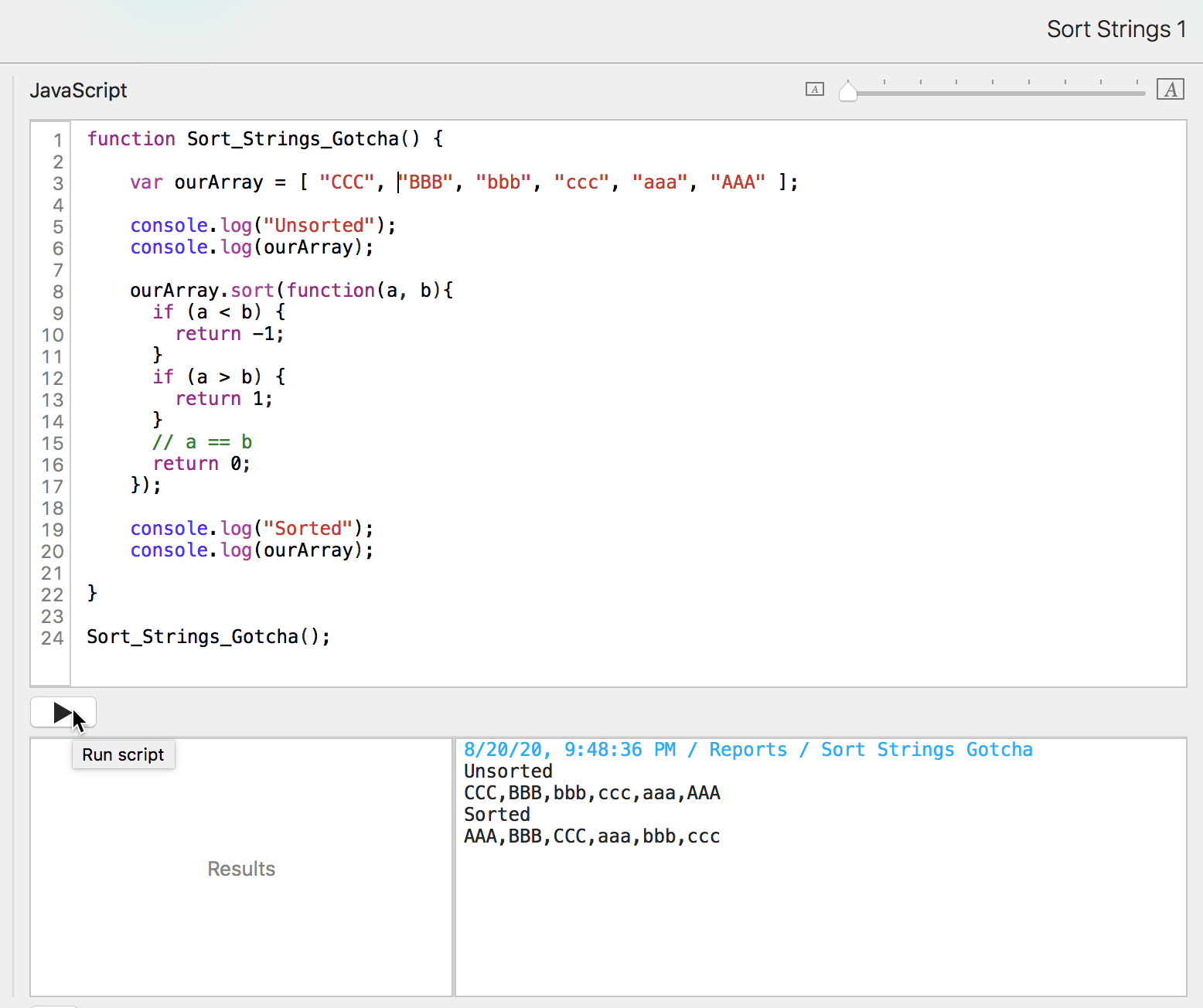Viewport: 1203px width, 1008px height.
Task: Click the unsorted output 'CCC,BBB,bbb,ccc,aaa,AAA'
Action: pyautogui.click(x=591, y=793)
